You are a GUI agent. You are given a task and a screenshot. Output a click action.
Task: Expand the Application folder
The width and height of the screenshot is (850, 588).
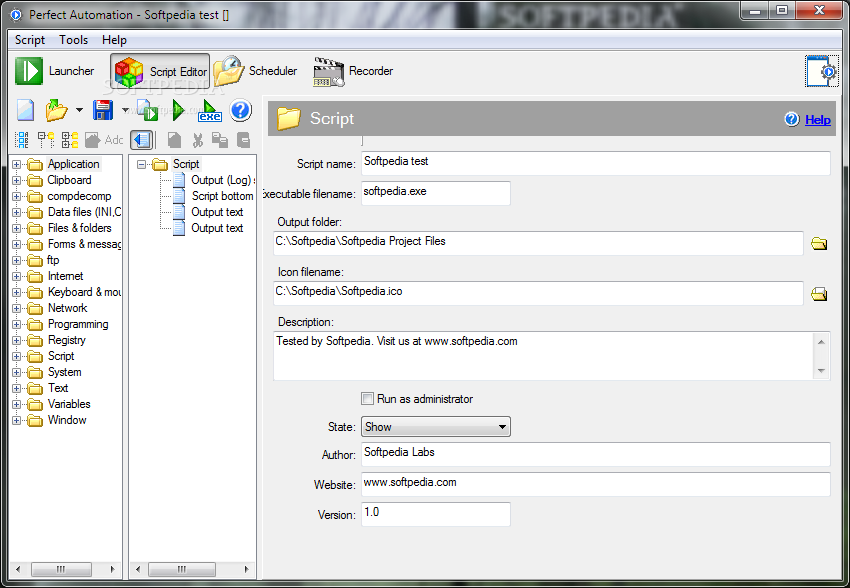(x=17, y=164)
